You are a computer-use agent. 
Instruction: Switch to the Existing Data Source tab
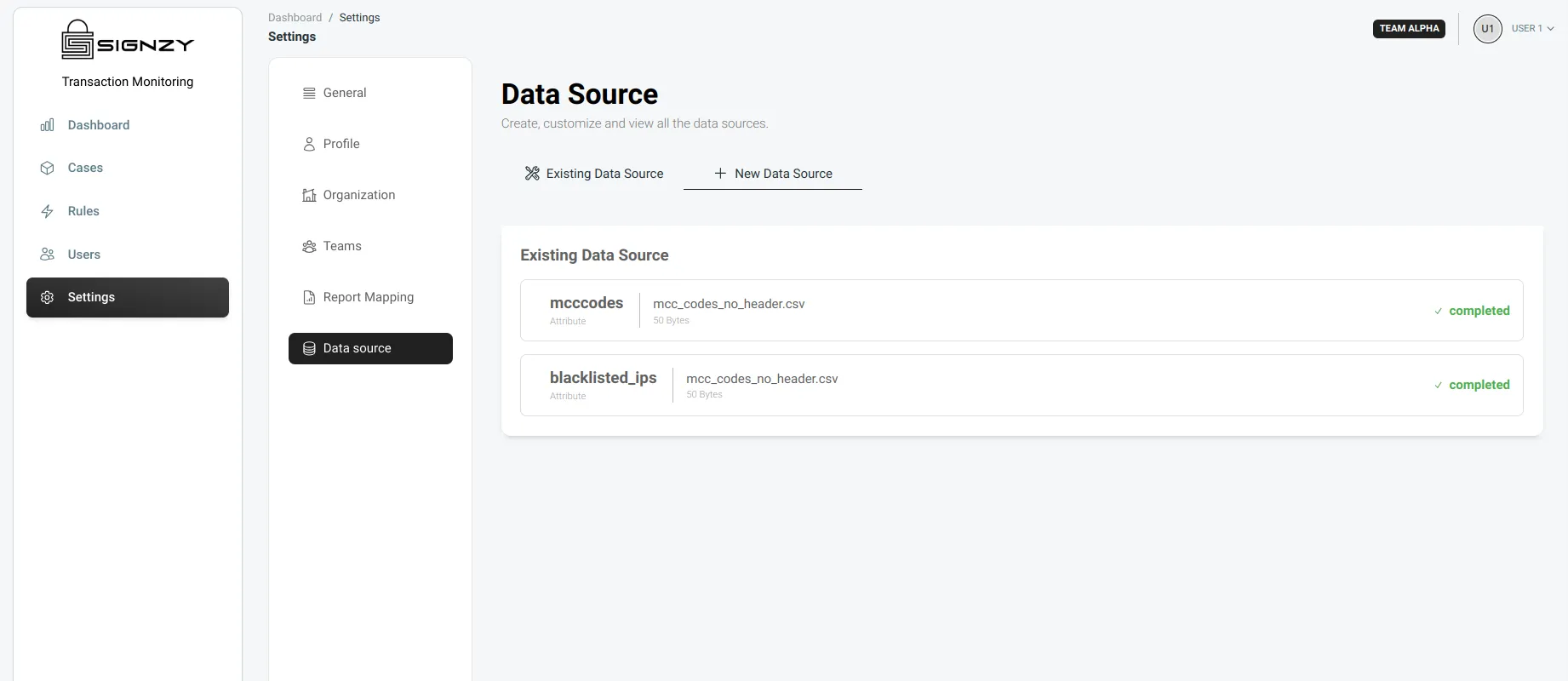point(593,174)
